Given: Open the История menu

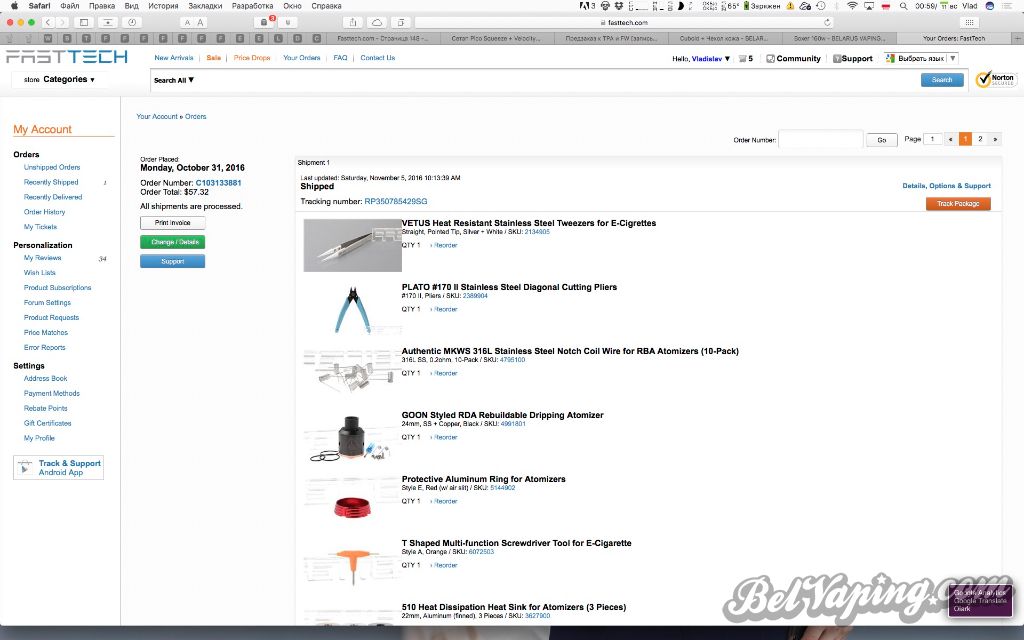Looking at the screenshot, I should pyautogui.click(x=163, y=5).
